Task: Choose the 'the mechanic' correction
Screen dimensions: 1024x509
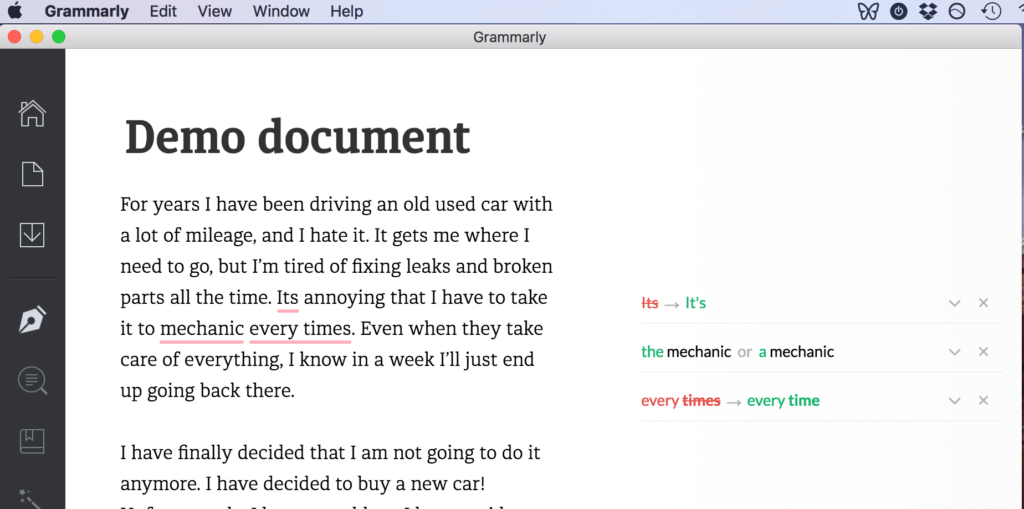Action: pos(686,352)
